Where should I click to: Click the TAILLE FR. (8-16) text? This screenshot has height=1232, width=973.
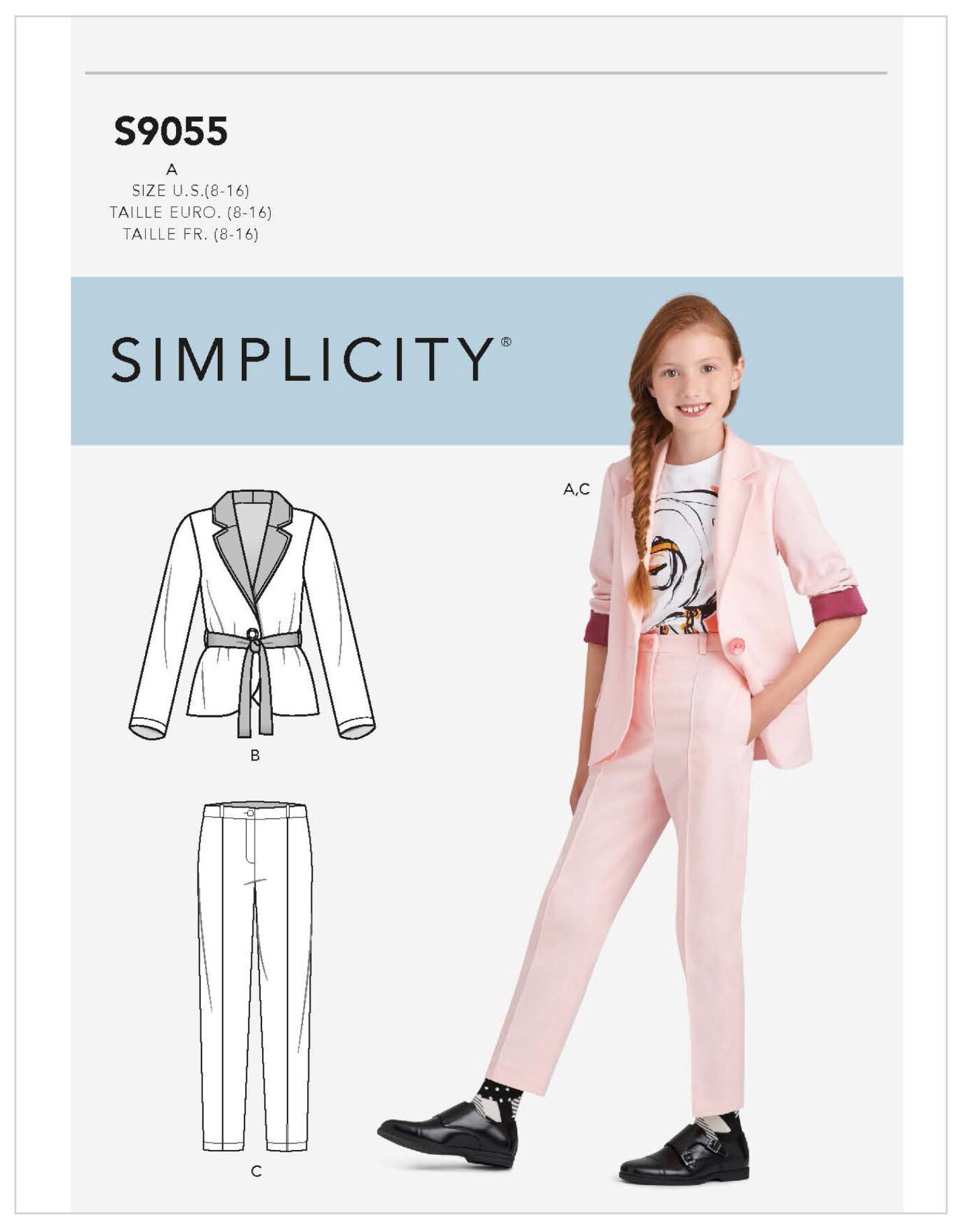click(191, 234)
